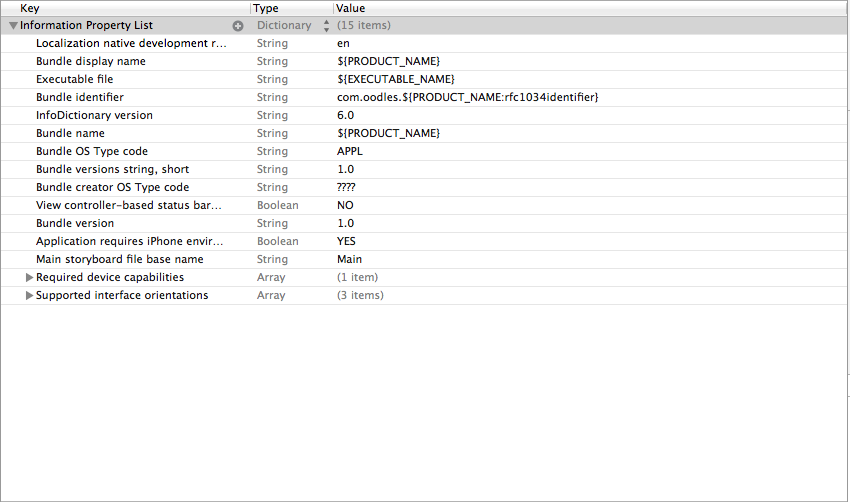
Task: Click the Value column header
Action: (x=351, y=8)
